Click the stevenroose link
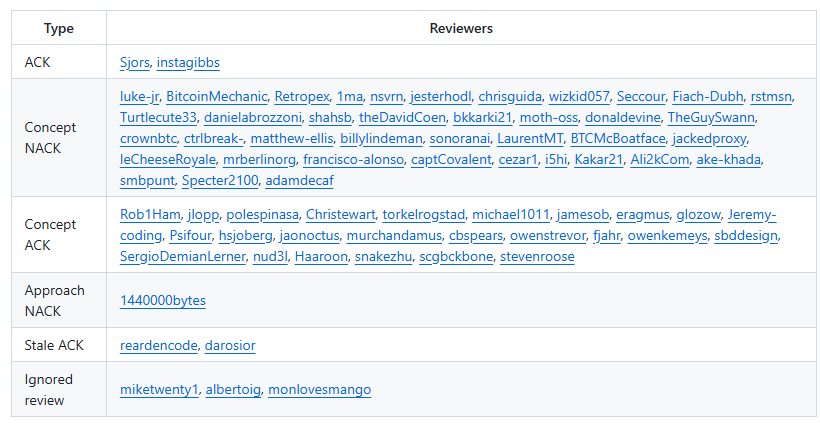Screen dimensions: 820x425 537,257
